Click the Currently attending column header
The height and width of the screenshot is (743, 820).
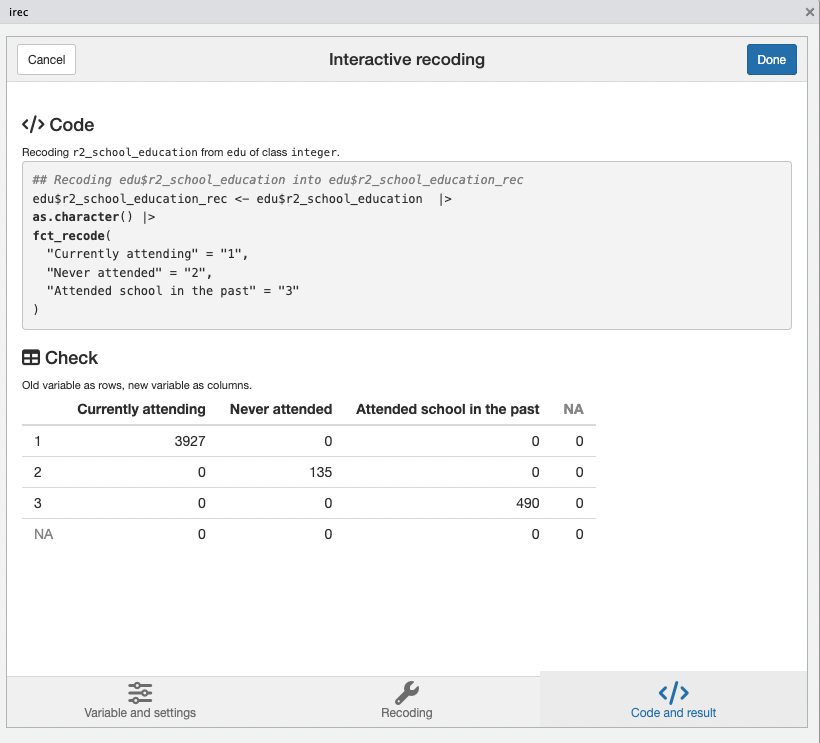click(x=141, y=409)
